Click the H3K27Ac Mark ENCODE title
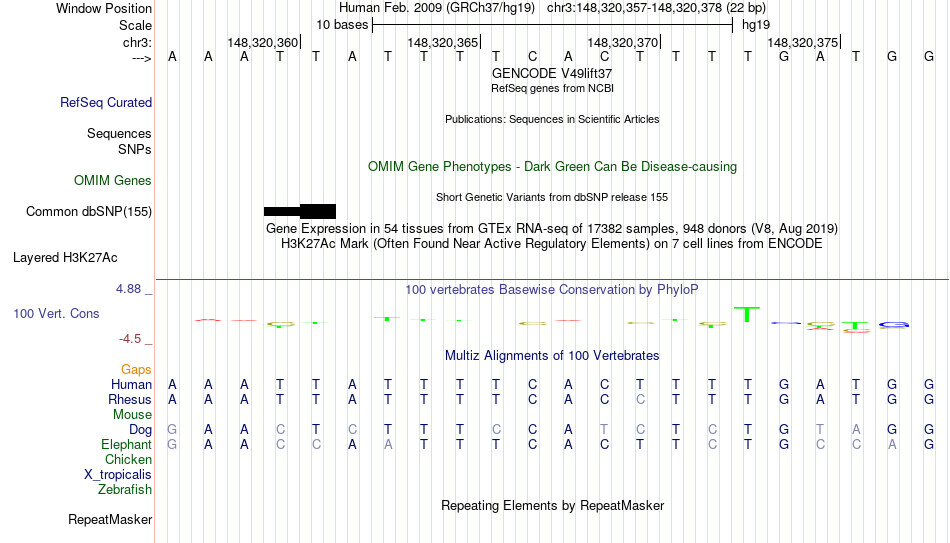Viewport: 950px width, 543px height. click(552, 244)
